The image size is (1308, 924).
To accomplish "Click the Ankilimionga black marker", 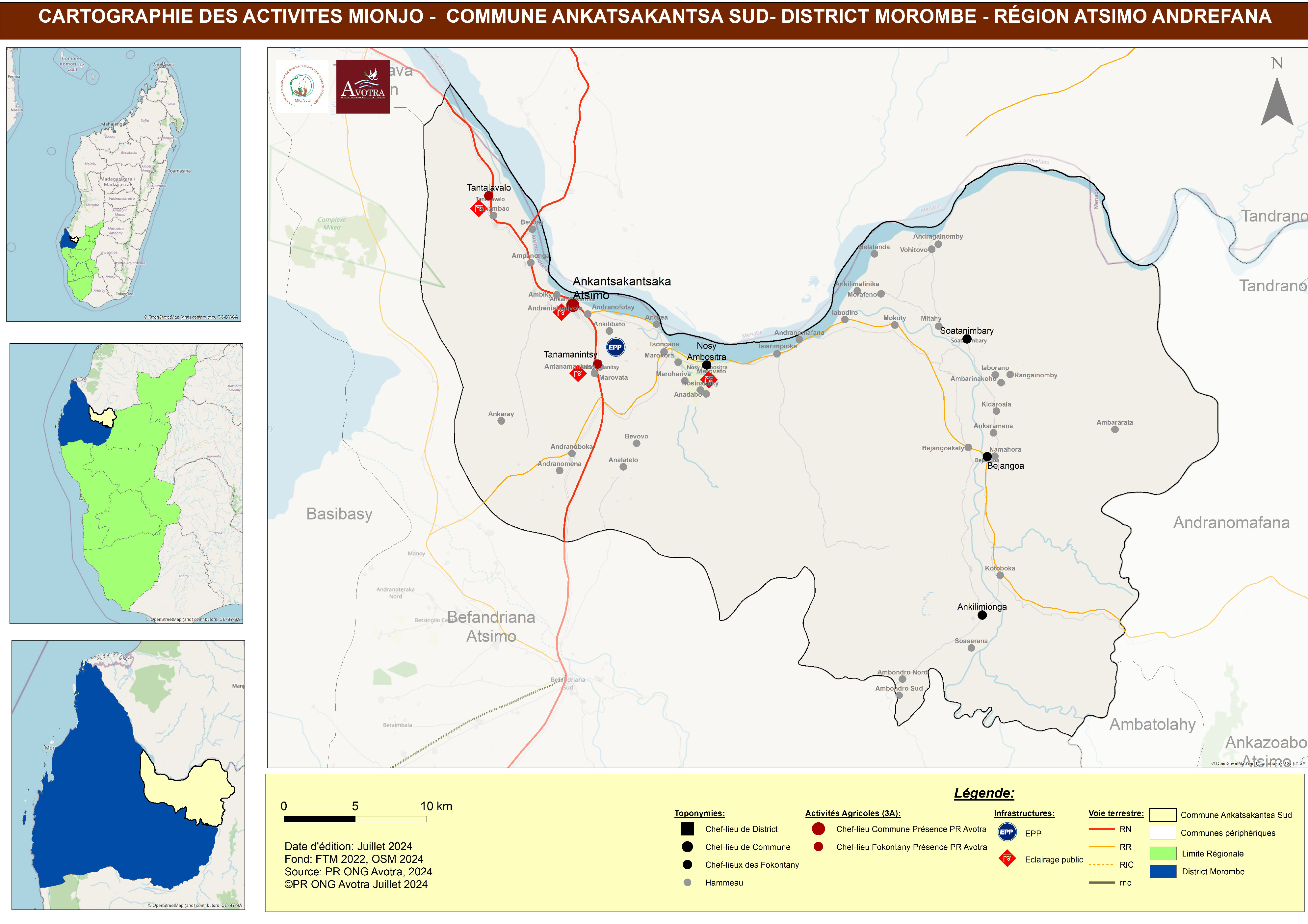I will click(x=982, y=615).
